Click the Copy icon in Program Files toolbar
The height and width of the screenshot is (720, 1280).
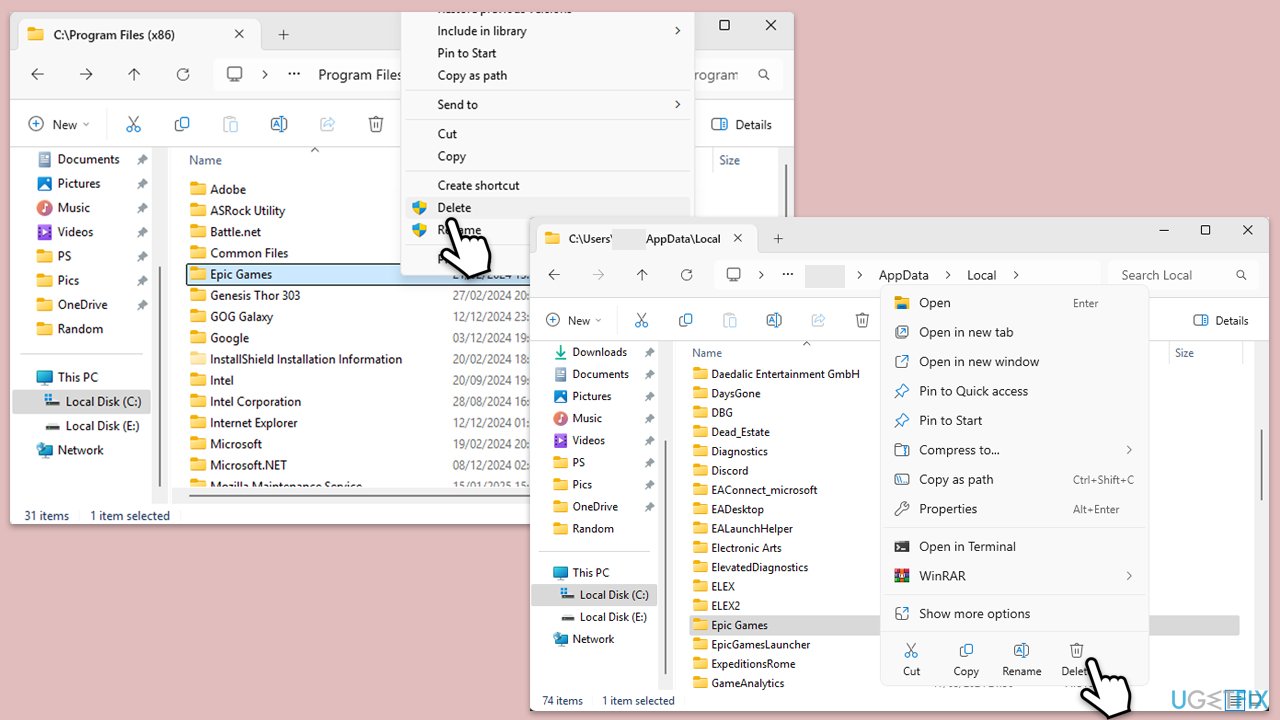182,125
